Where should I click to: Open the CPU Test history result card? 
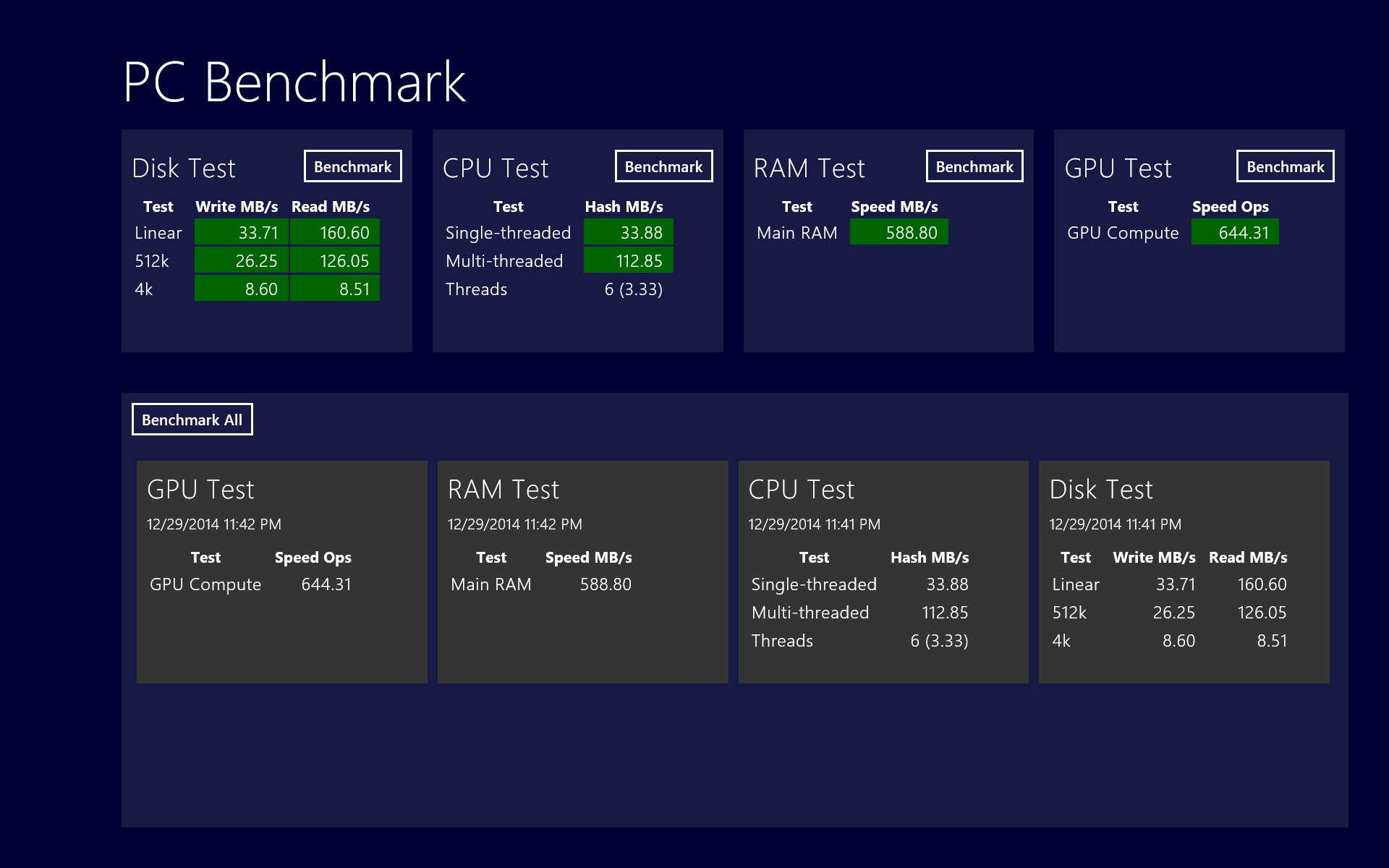883,571
